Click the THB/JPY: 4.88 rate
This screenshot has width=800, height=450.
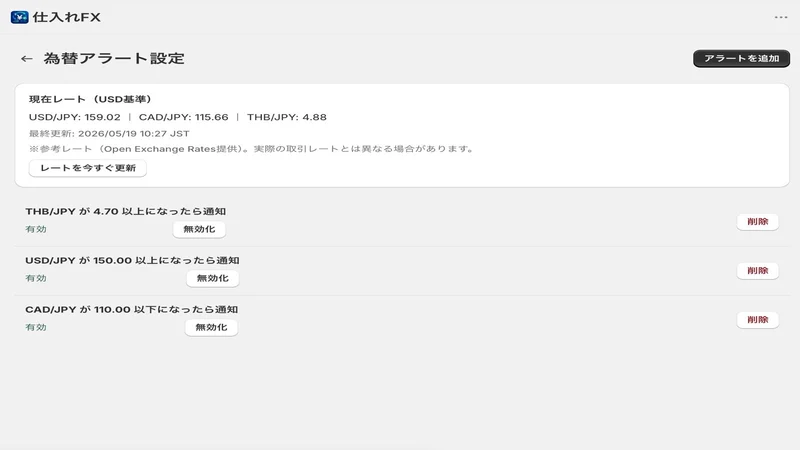pos(287,117)
